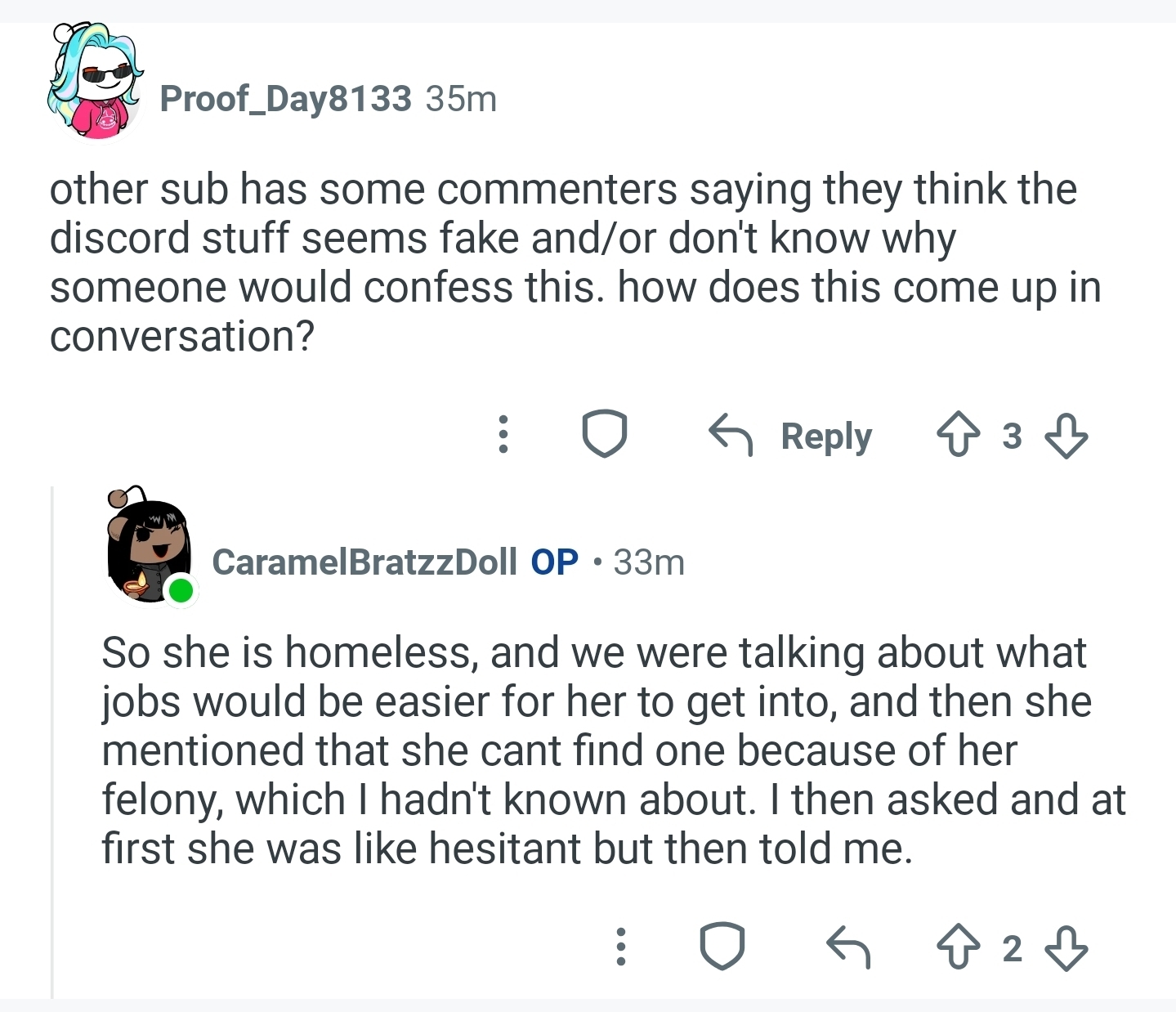Downvote CaramelBratzzDoll's reply
Image resolution: width=1176 pixels, height=1012 pixels.
coord(1066,947)
